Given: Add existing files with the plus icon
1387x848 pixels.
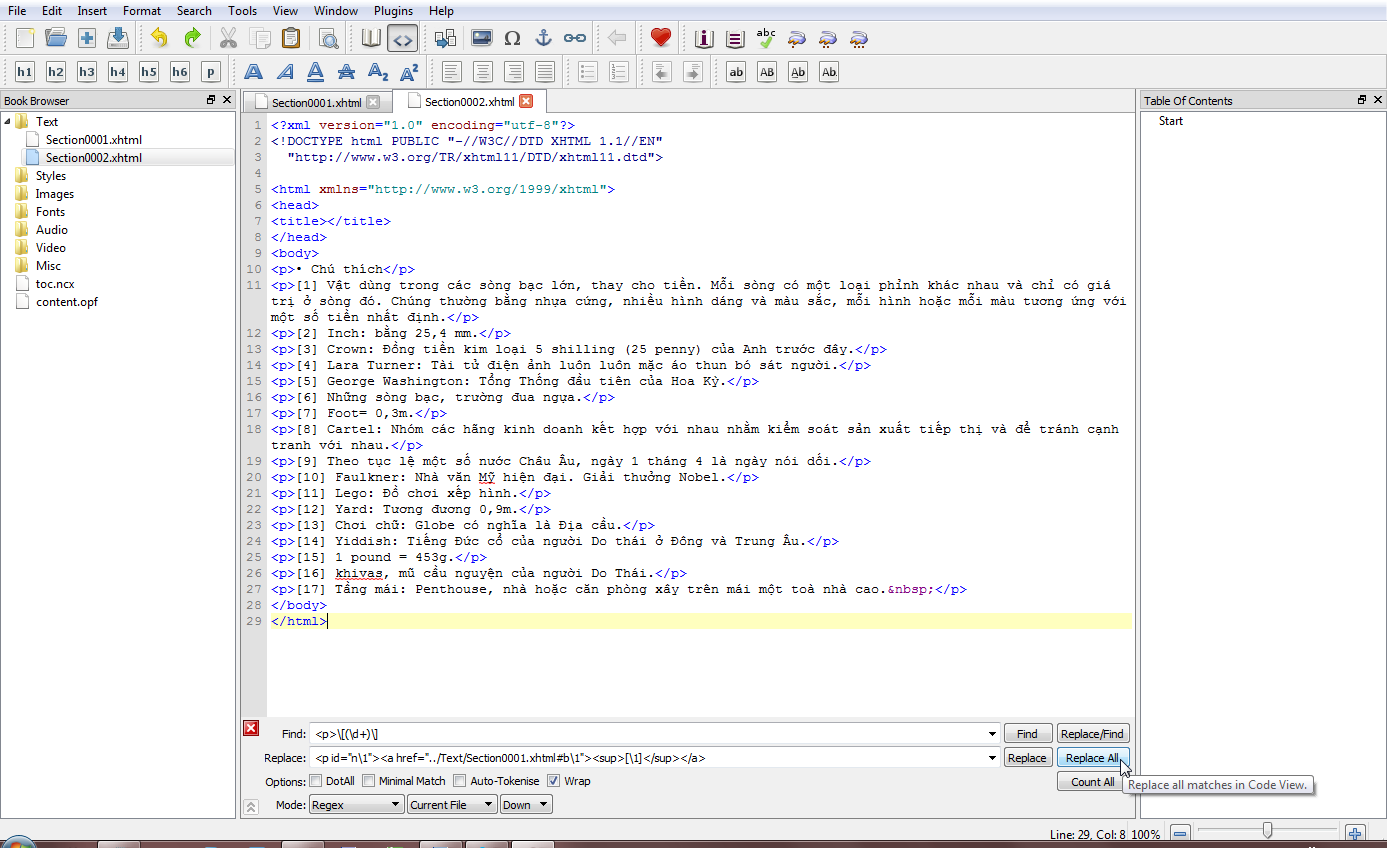Looking at the screenshot, I should 87,38.
